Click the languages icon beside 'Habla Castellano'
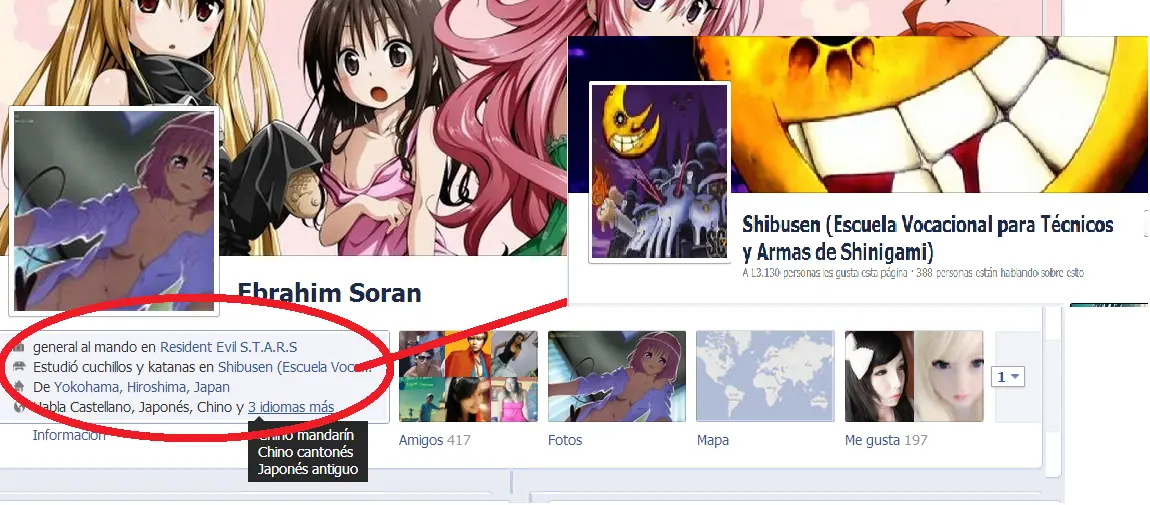Viewport: 1150px width, 505px height. tap(19, 407)
